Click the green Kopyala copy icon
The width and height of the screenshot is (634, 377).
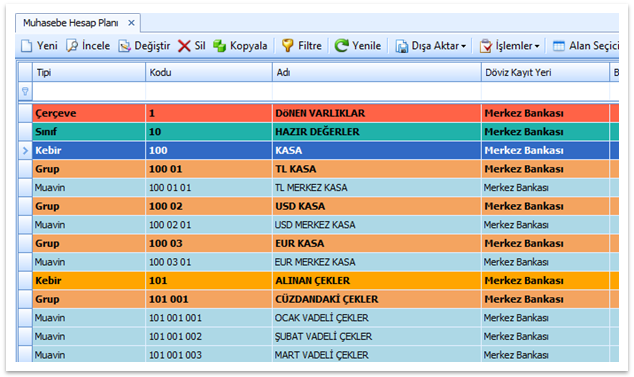coord(220,46)
